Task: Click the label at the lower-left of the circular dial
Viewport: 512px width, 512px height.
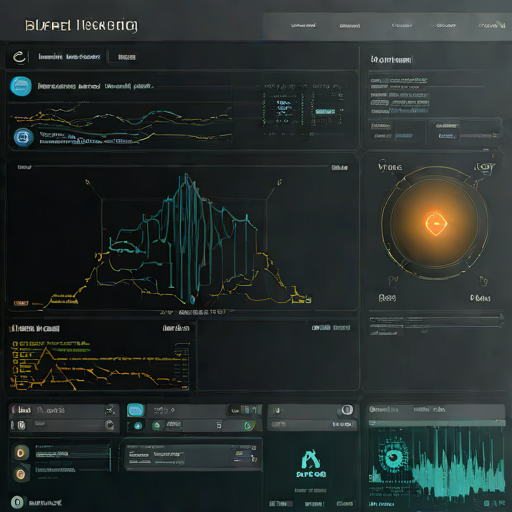Action: [x=387, y=298]
